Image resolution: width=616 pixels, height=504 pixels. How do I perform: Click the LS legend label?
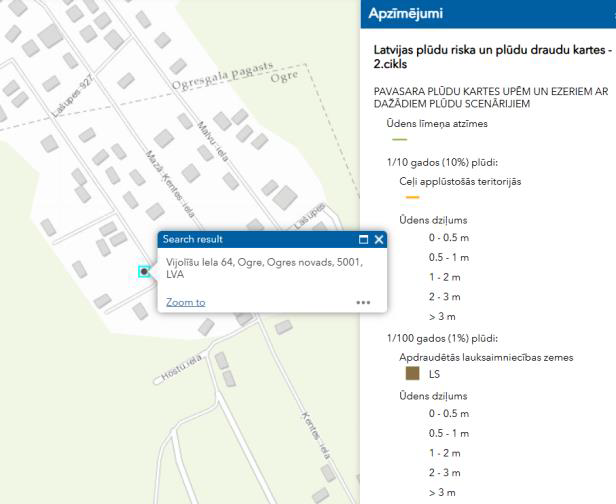click(x=434, y=374)
